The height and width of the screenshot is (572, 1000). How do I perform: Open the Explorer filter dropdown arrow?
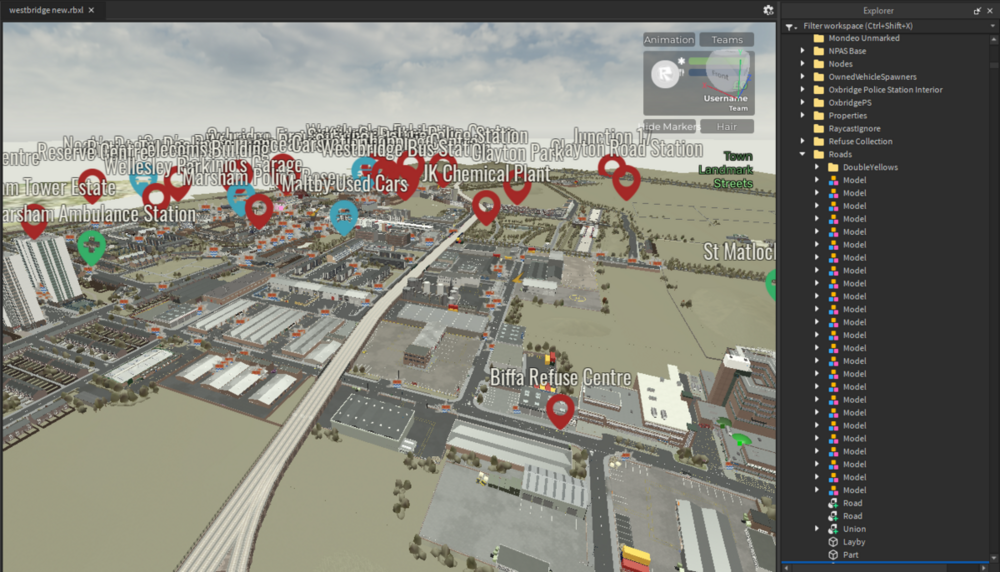click(992, 26)
